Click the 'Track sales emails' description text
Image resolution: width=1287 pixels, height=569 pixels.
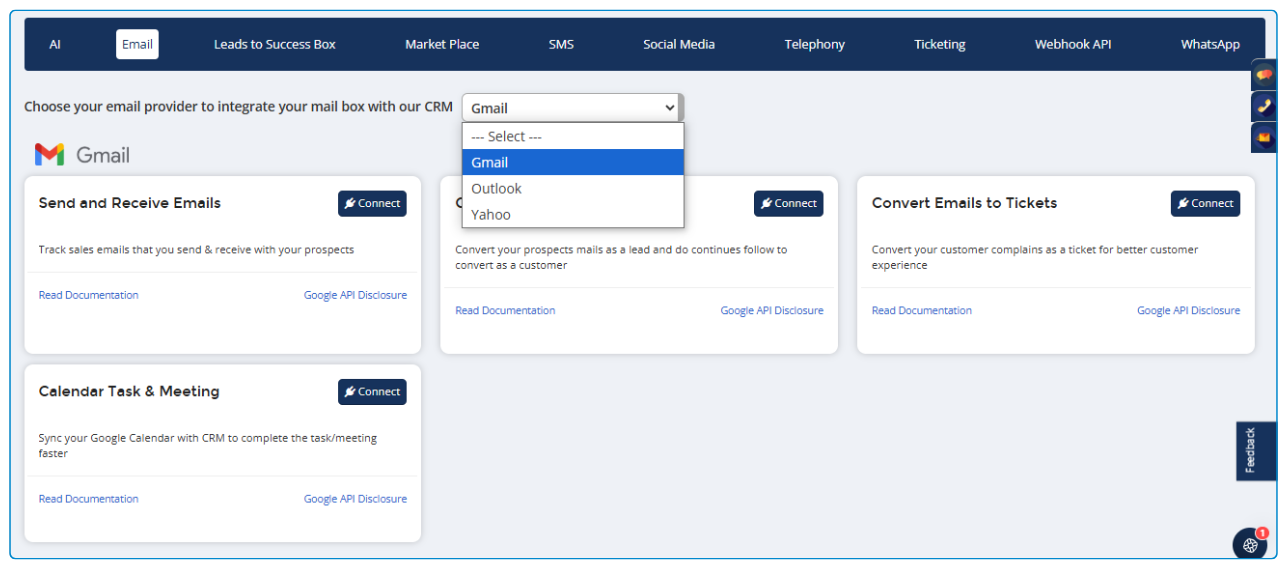coord(196,250)
